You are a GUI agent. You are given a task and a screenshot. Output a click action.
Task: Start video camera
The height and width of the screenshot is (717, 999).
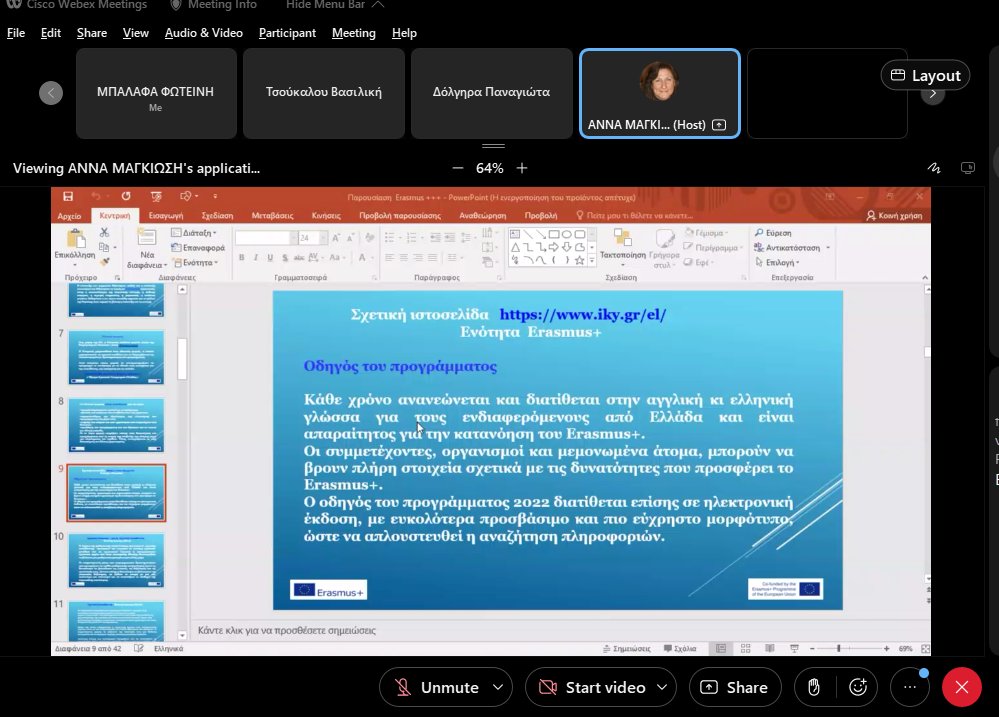pyautogui.click(x=592, y=687)
